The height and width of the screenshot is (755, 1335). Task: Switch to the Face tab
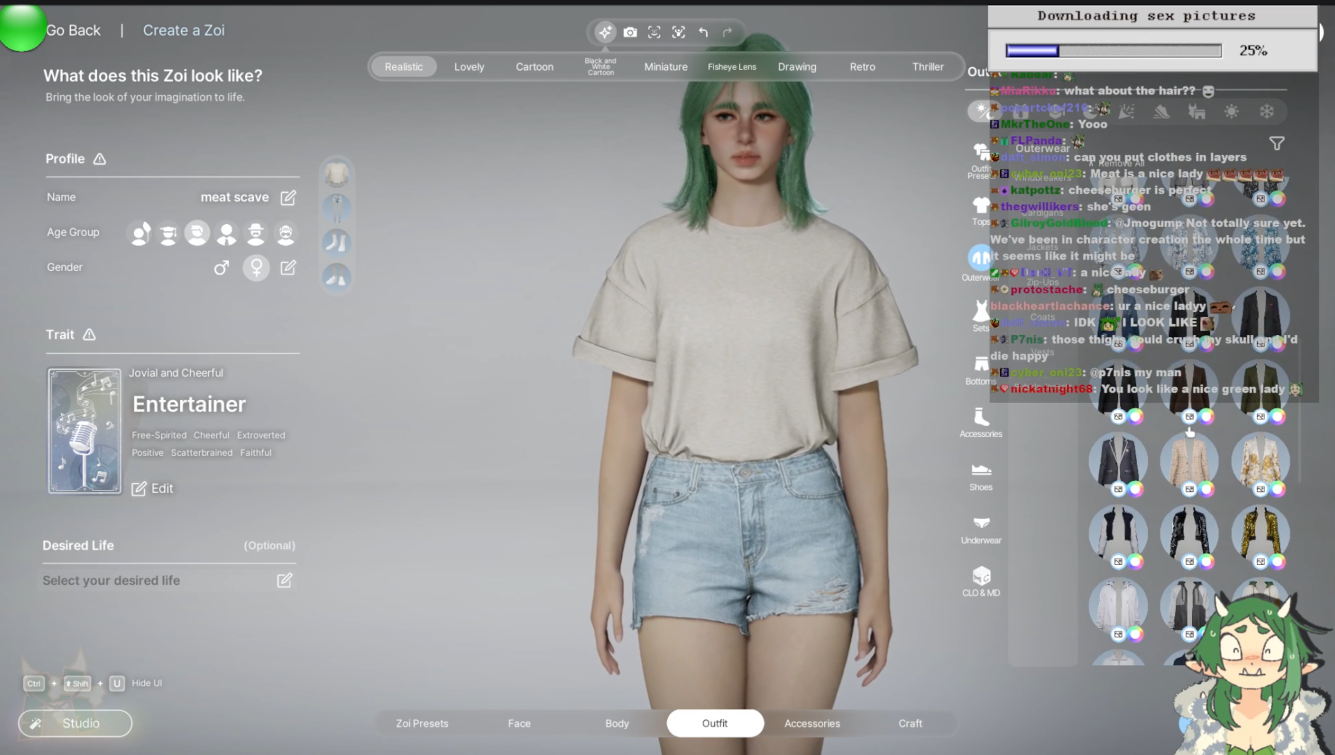(x=519, y=723)
